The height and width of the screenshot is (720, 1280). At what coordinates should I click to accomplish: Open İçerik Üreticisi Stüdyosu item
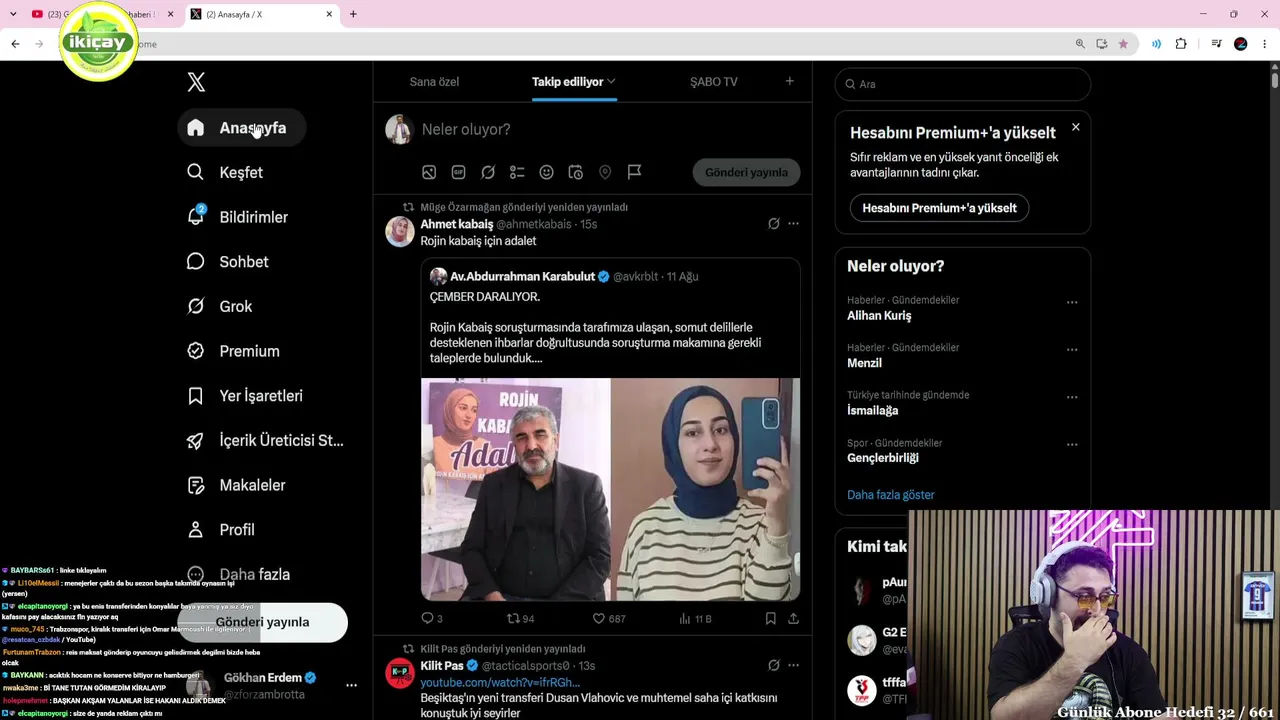click(x=267, y=441)
